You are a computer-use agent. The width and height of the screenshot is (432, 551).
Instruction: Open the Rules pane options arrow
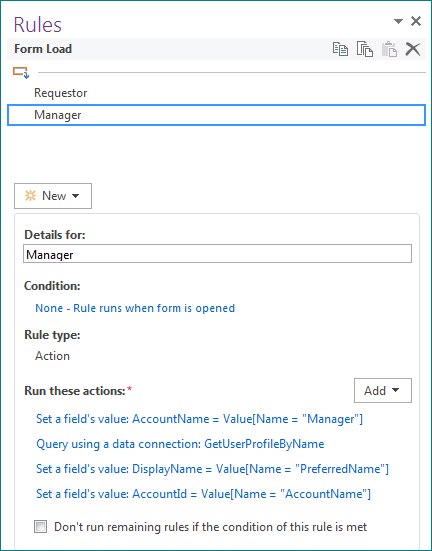pos(398,21)
